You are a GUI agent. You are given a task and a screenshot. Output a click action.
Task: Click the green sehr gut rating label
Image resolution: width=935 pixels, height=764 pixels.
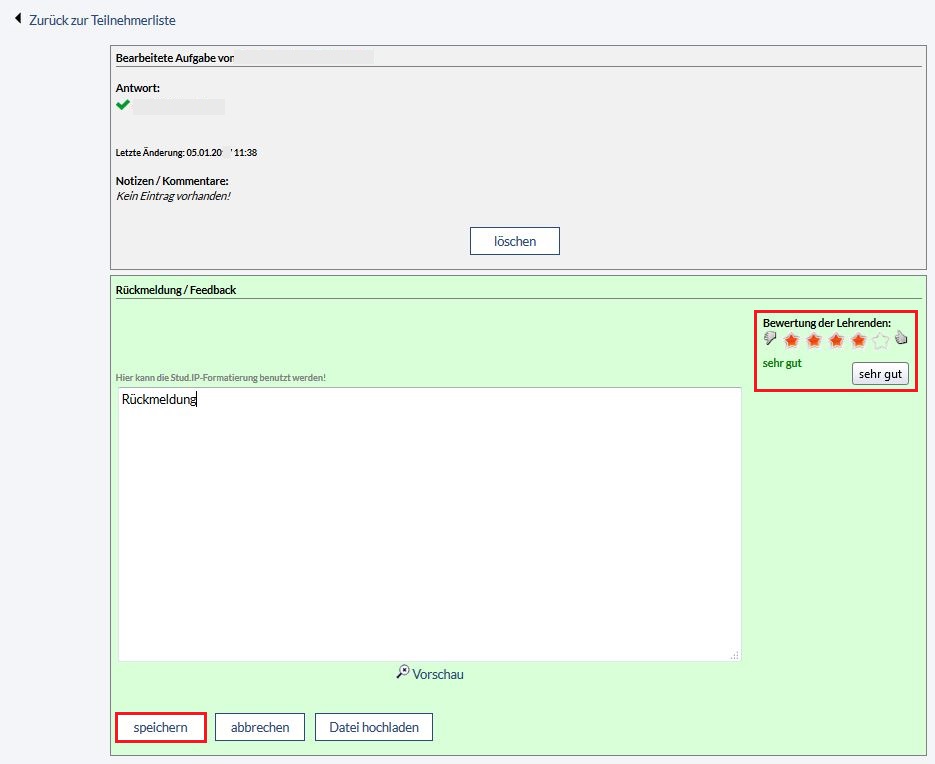click(782, 363)
